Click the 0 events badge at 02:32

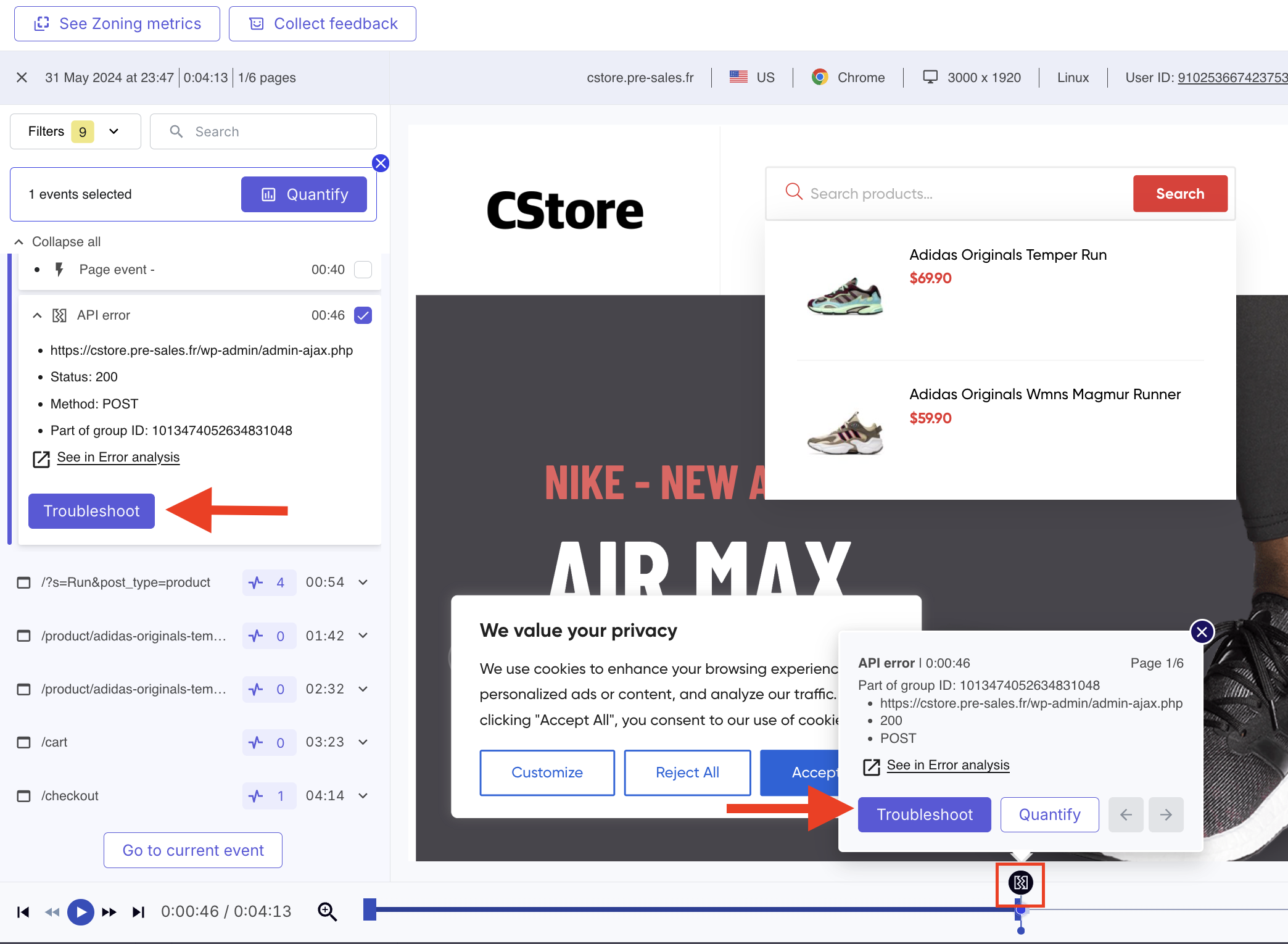coord(268,689)
